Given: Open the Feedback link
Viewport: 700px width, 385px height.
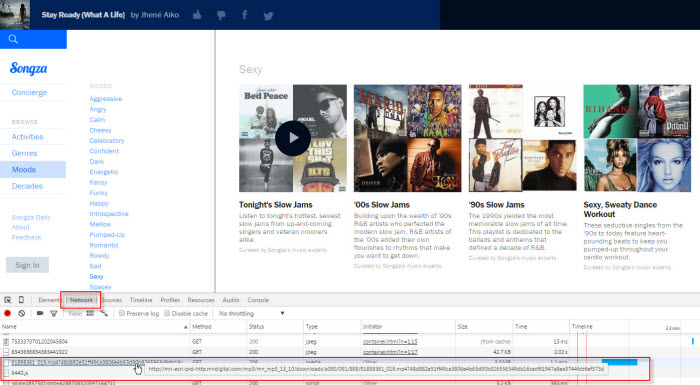Looking at the screenshot, I should tap(26, 237).
